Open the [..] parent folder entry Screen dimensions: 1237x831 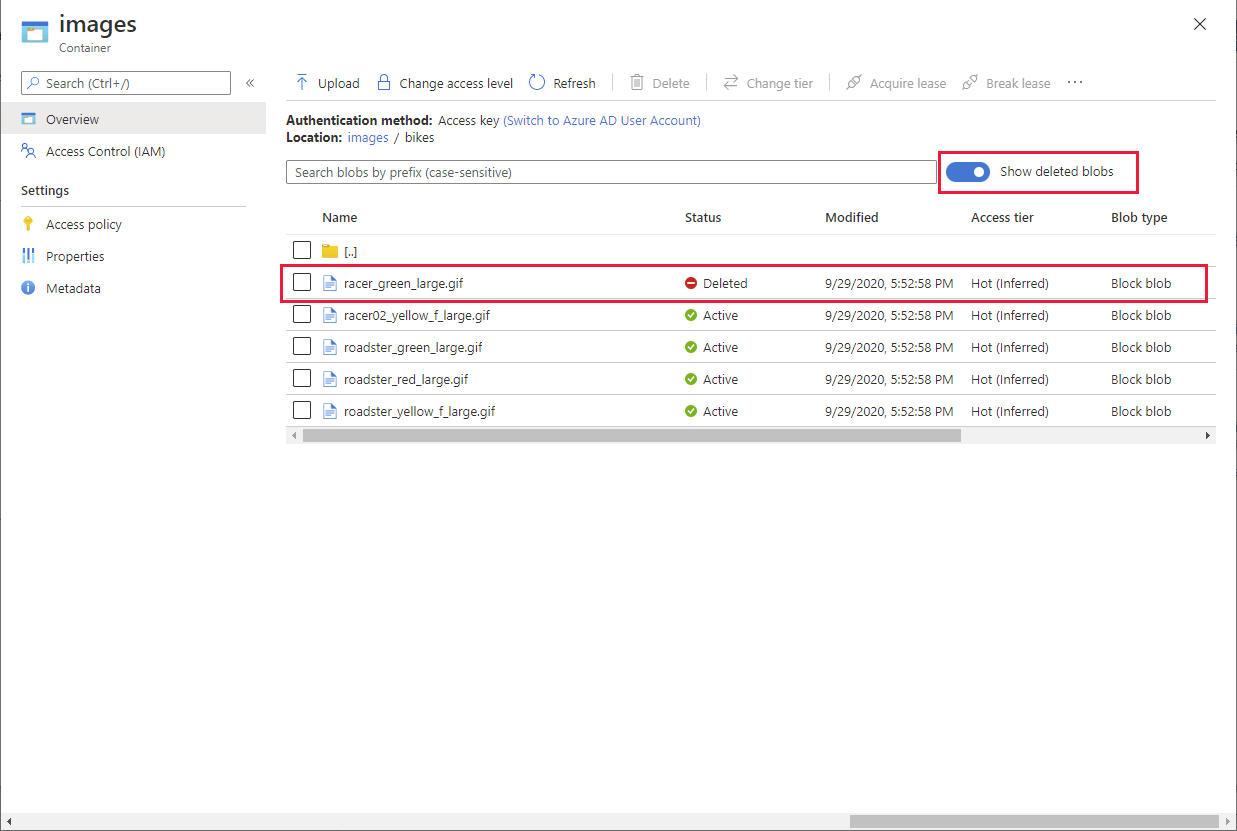[x=350, y=250]
